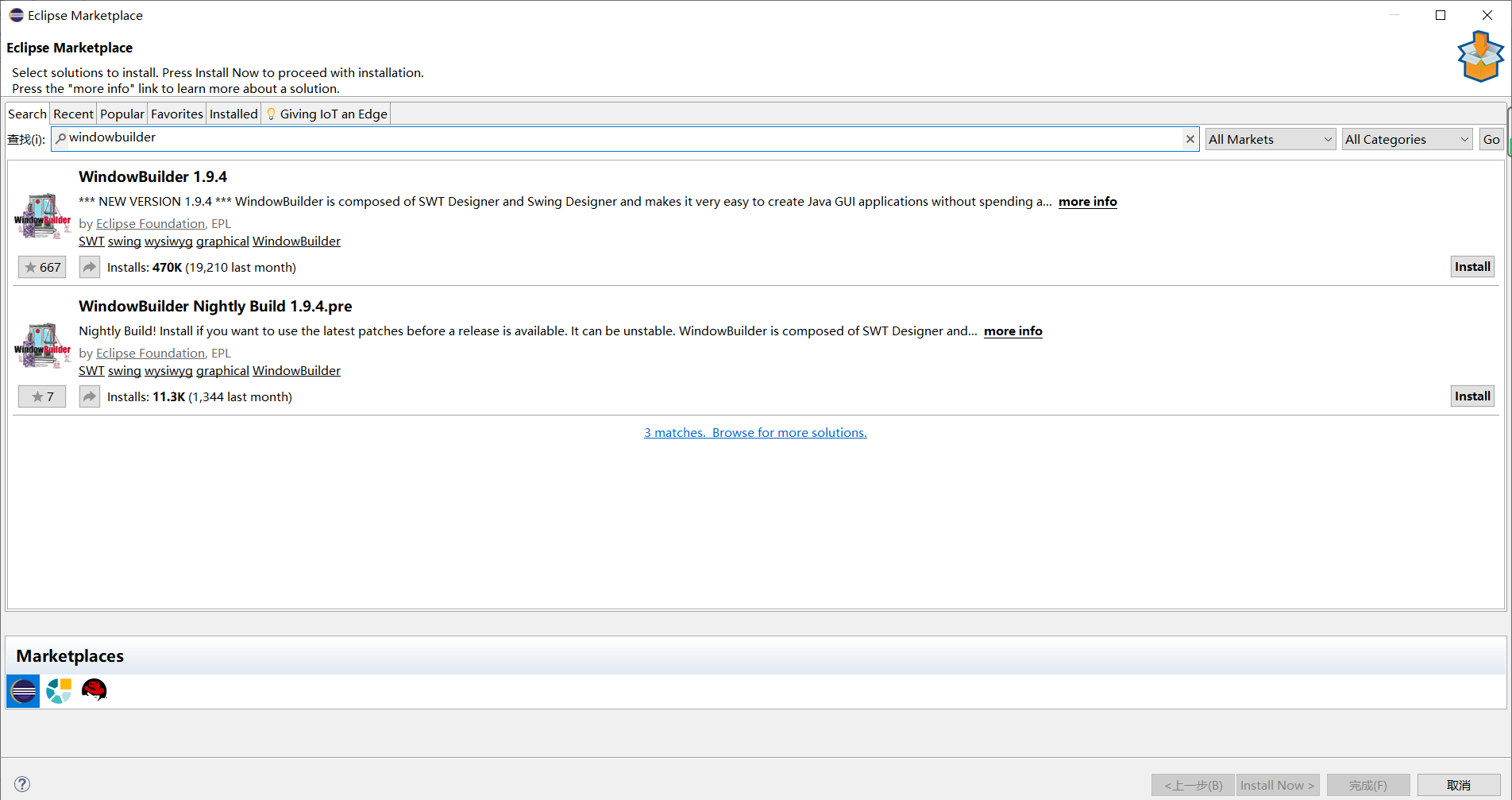Click SWT tag under WindowBuilder 1.9.4
The image size is (1512, 800).
91,242
